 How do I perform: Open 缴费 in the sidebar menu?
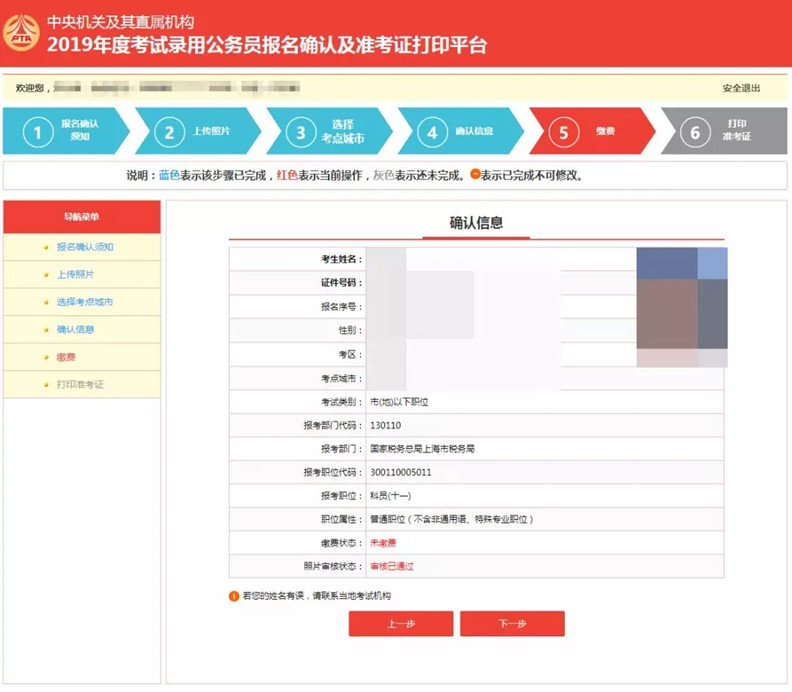click(66, 357)
